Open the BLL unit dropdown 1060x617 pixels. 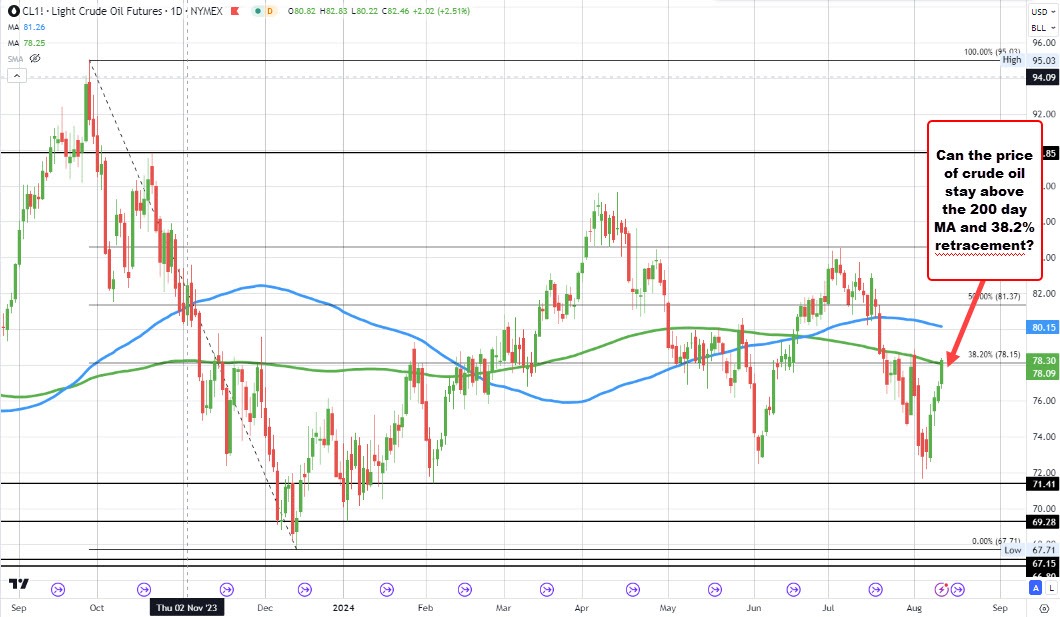1042,28
